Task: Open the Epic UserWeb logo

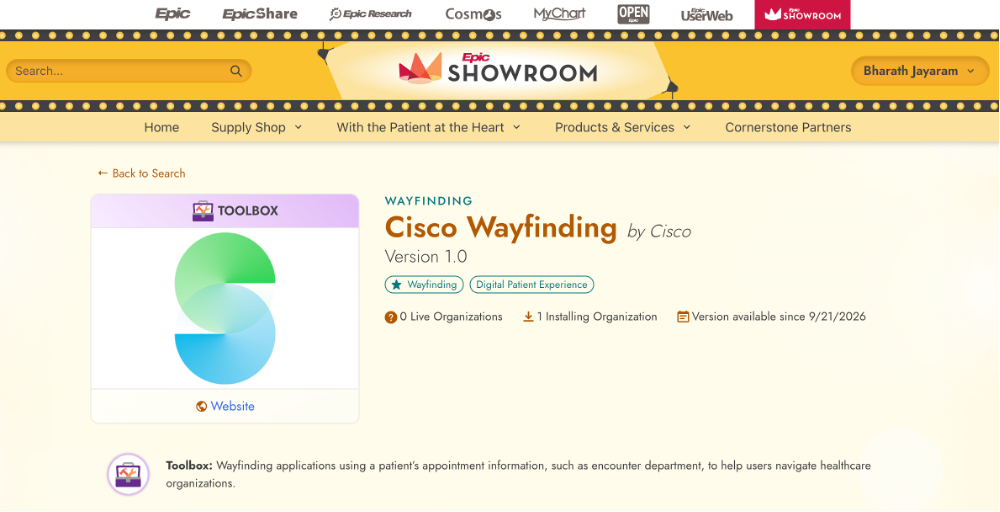Action: tap(707, 14)
